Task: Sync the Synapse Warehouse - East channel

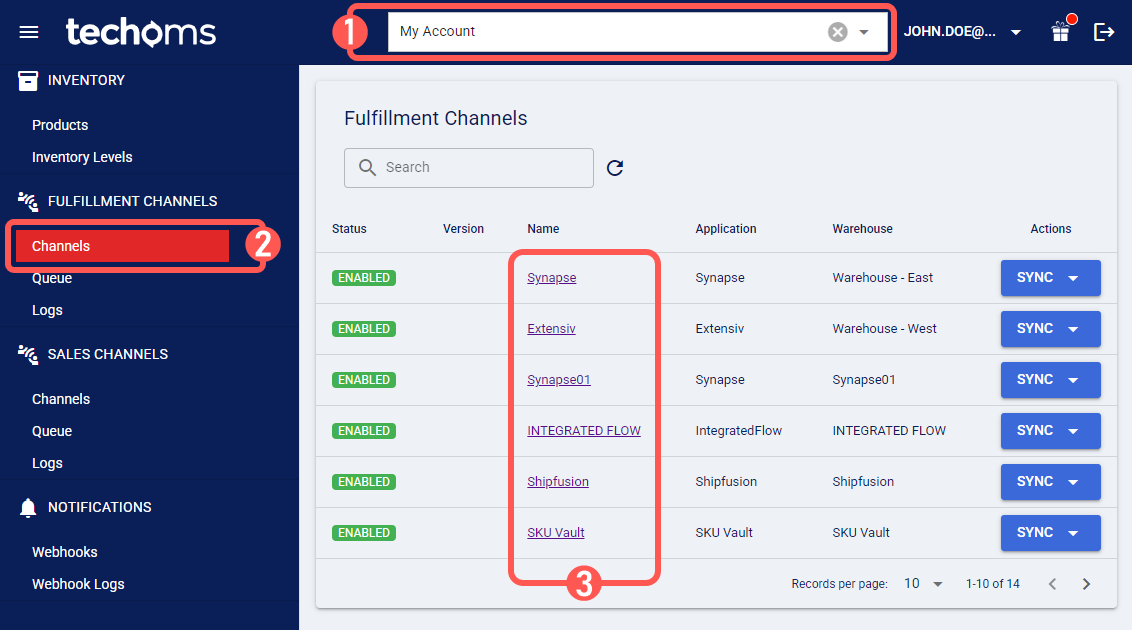Action: click(1050, 278)
